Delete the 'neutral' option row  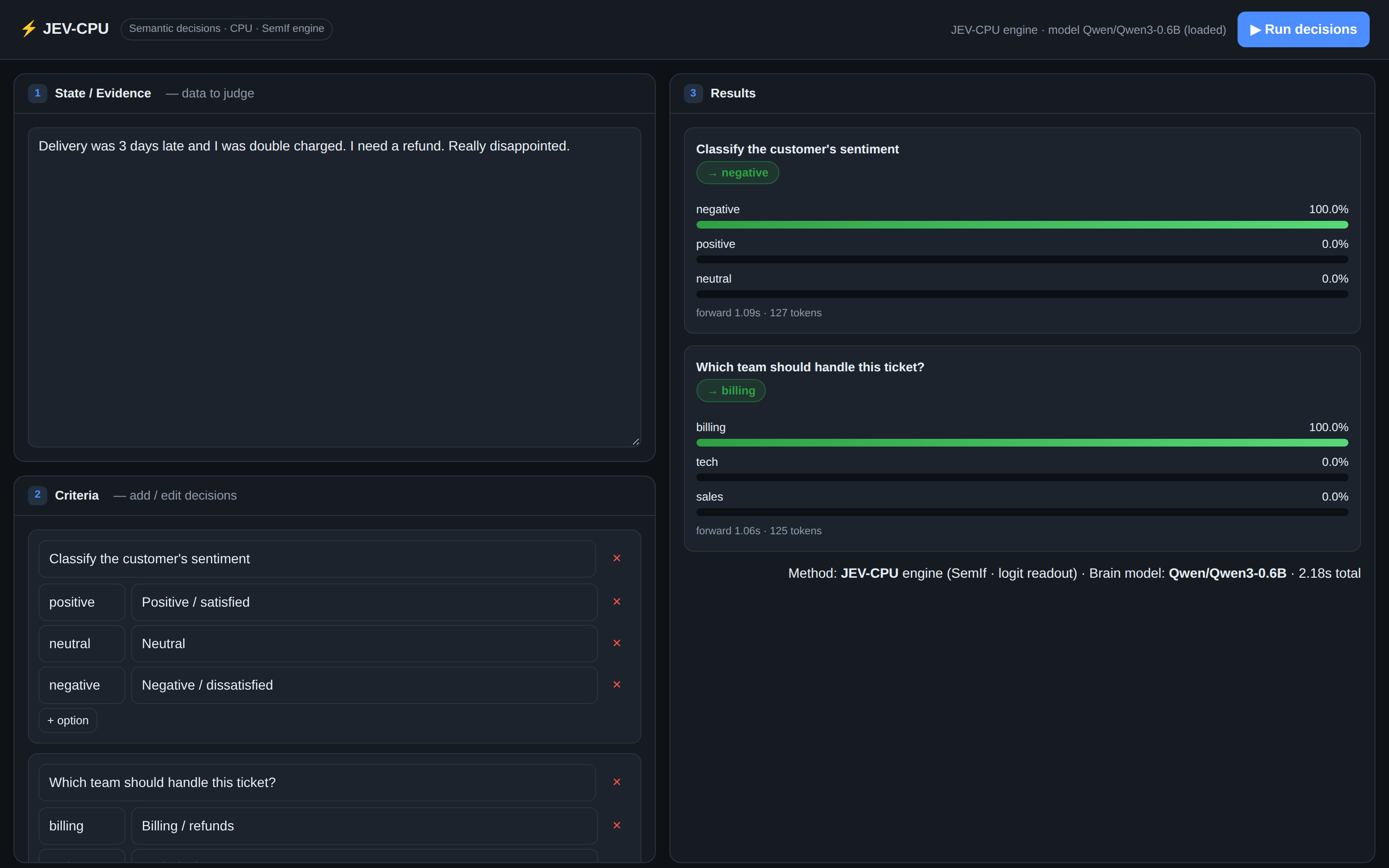pos(617,643)
